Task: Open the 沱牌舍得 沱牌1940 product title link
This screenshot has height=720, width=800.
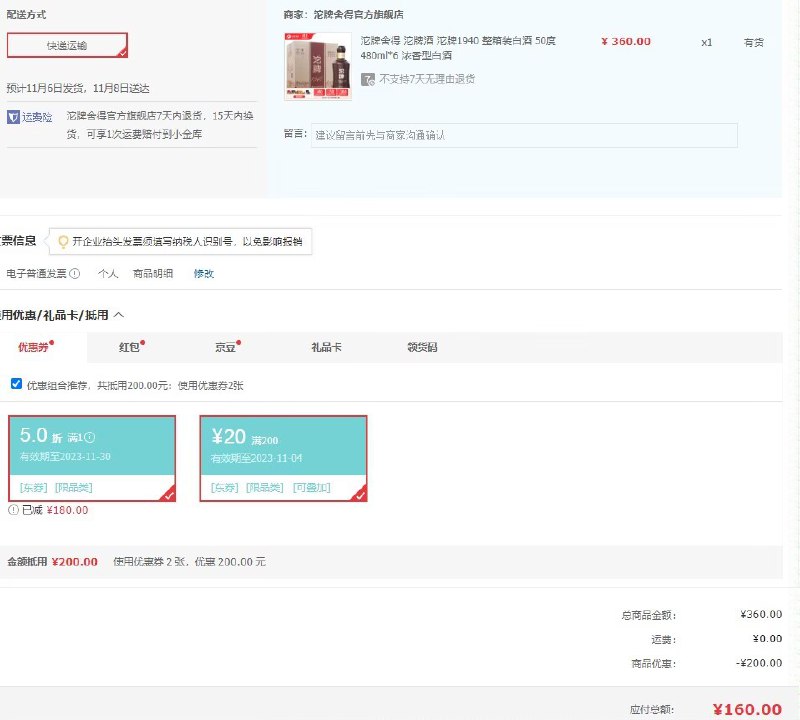Action: [458, 47]
